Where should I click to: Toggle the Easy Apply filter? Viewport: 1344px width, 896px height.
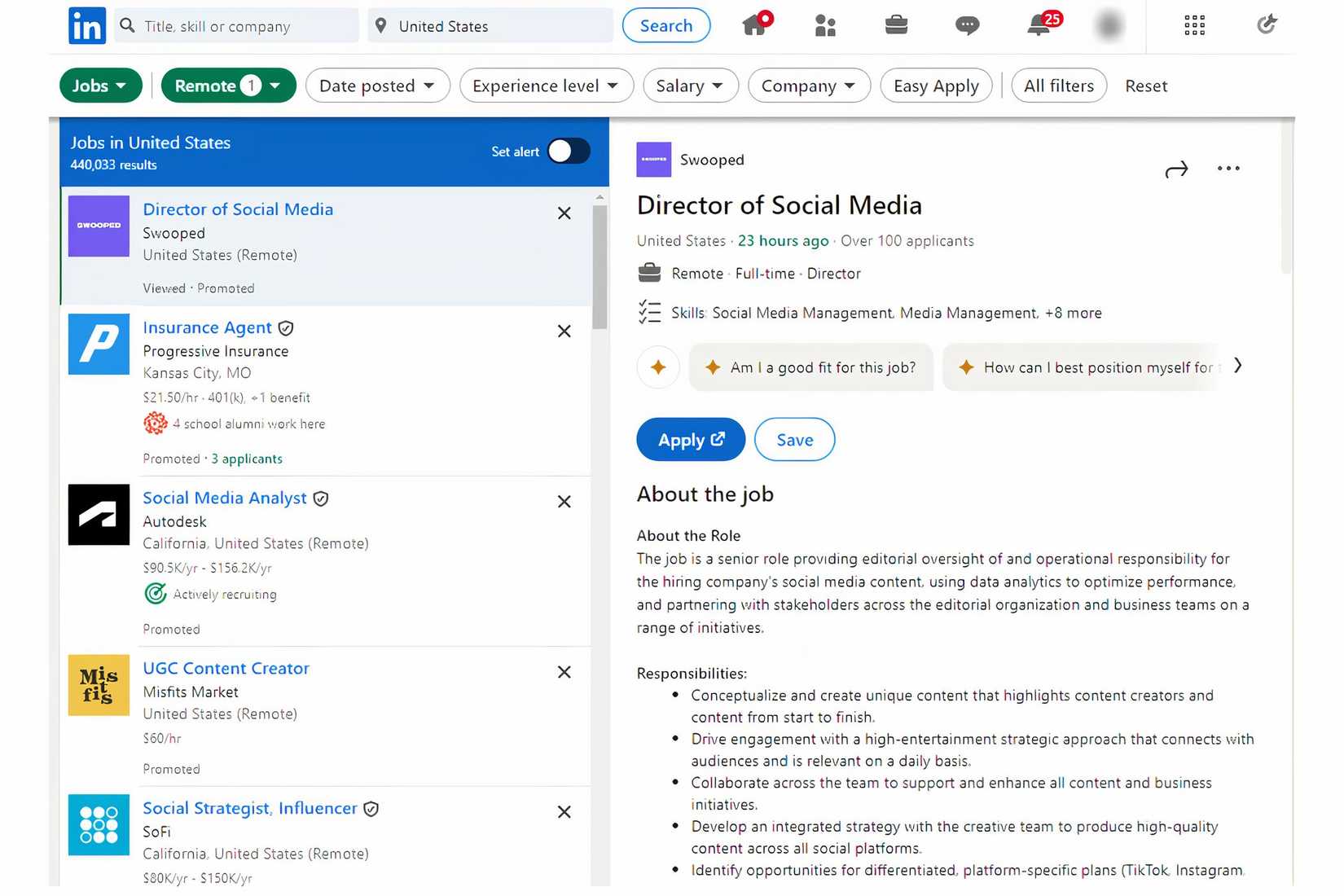pos(936,86)
